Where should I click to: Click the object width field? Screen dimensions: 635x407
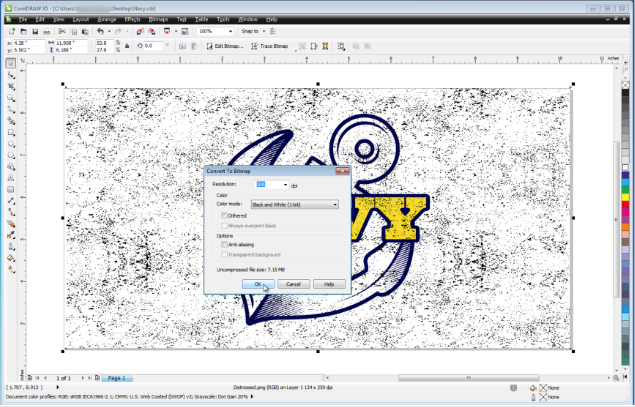point(71,43)
